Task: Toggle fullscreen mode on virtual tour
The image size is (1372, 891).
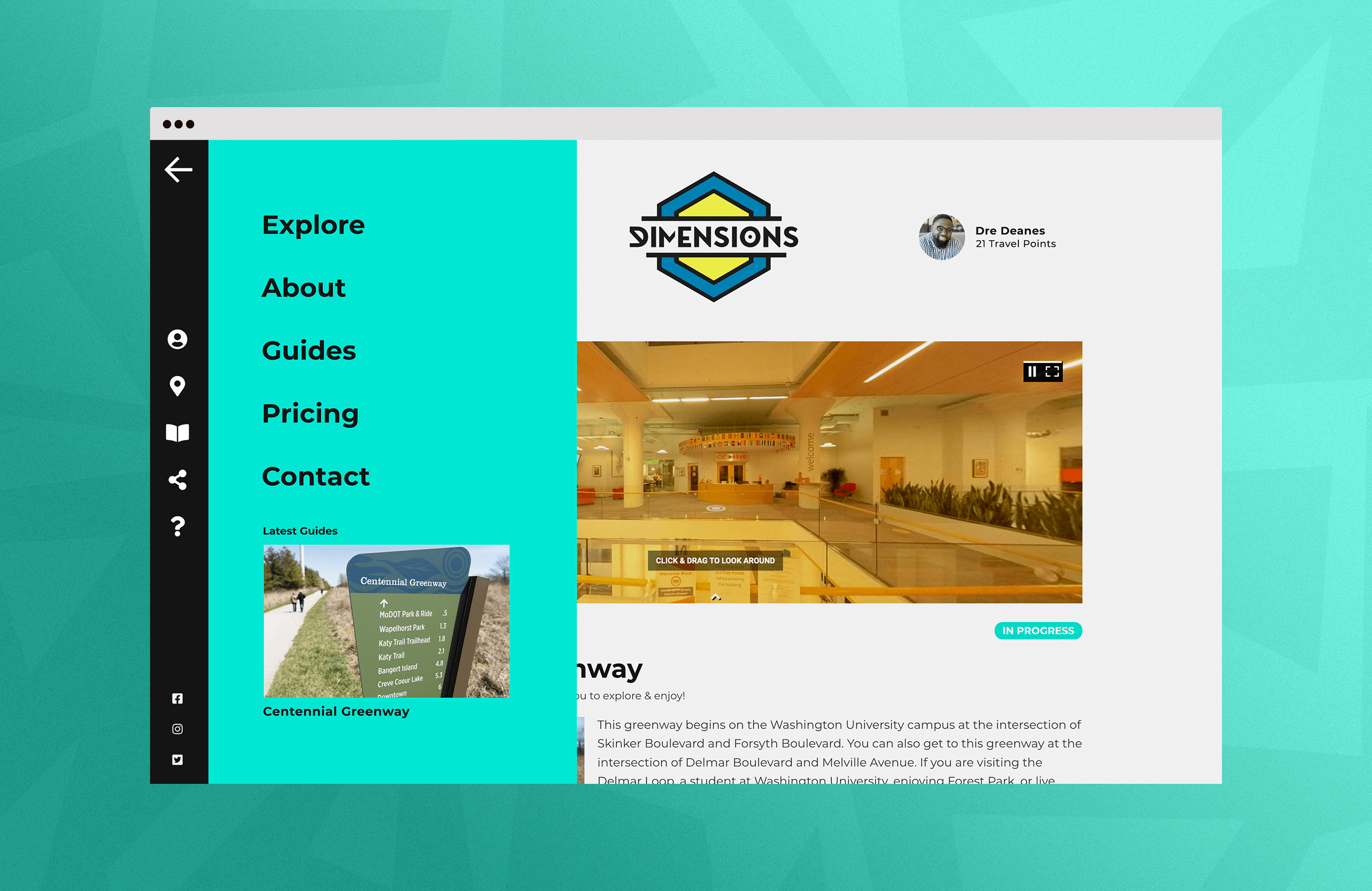Action: [1052, 371]
